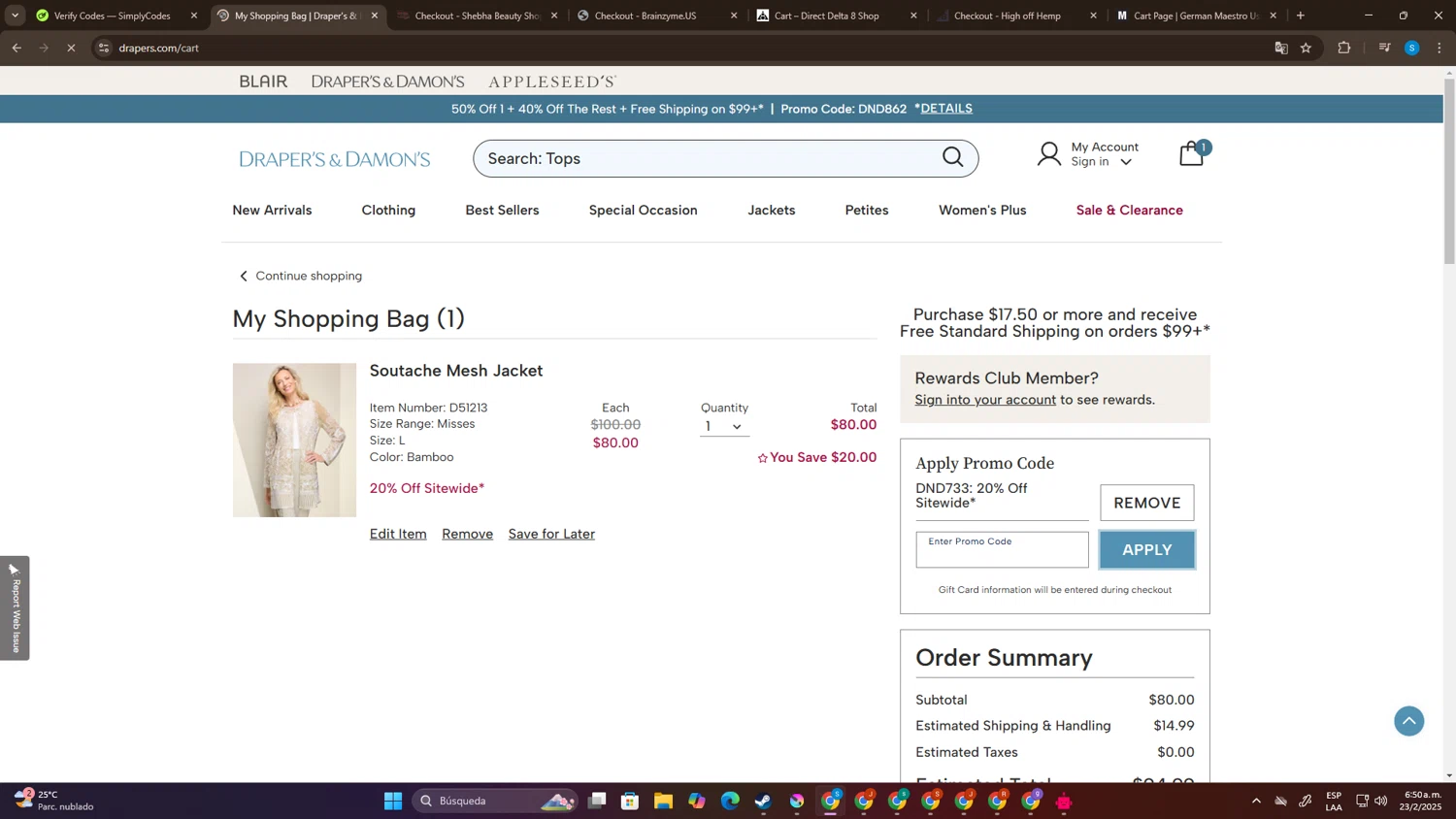This screenshot has height=819, width=1456.
Task: Go to Blair brand site
Action: 263,82
